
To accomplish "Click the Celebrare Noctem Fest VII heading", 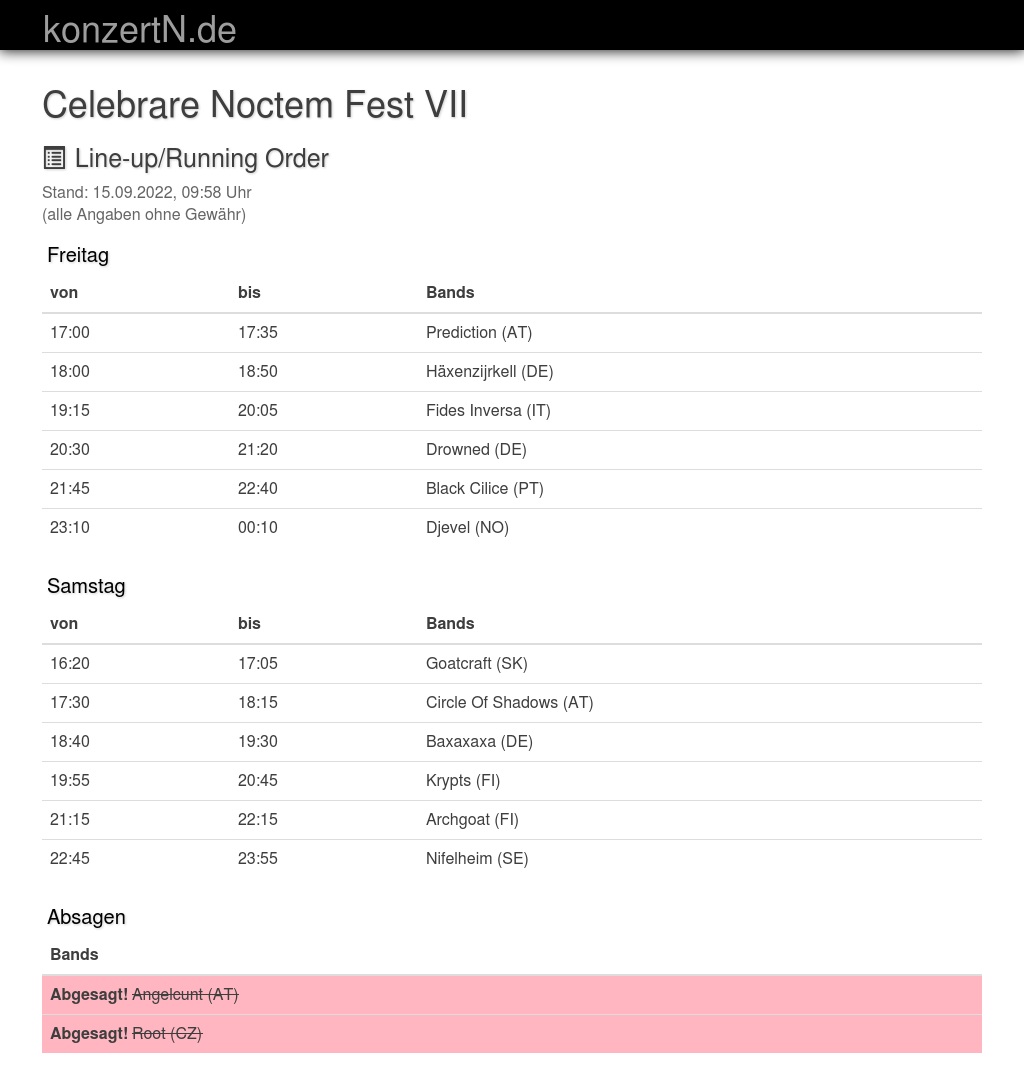I will coord(255,105).
